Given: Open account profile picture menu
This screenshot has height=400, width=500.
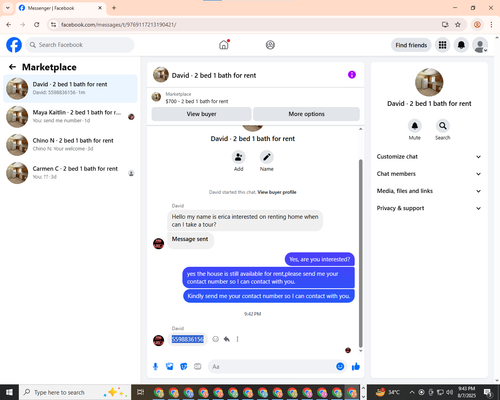Looking at the screenshot, I should point(480,45).
